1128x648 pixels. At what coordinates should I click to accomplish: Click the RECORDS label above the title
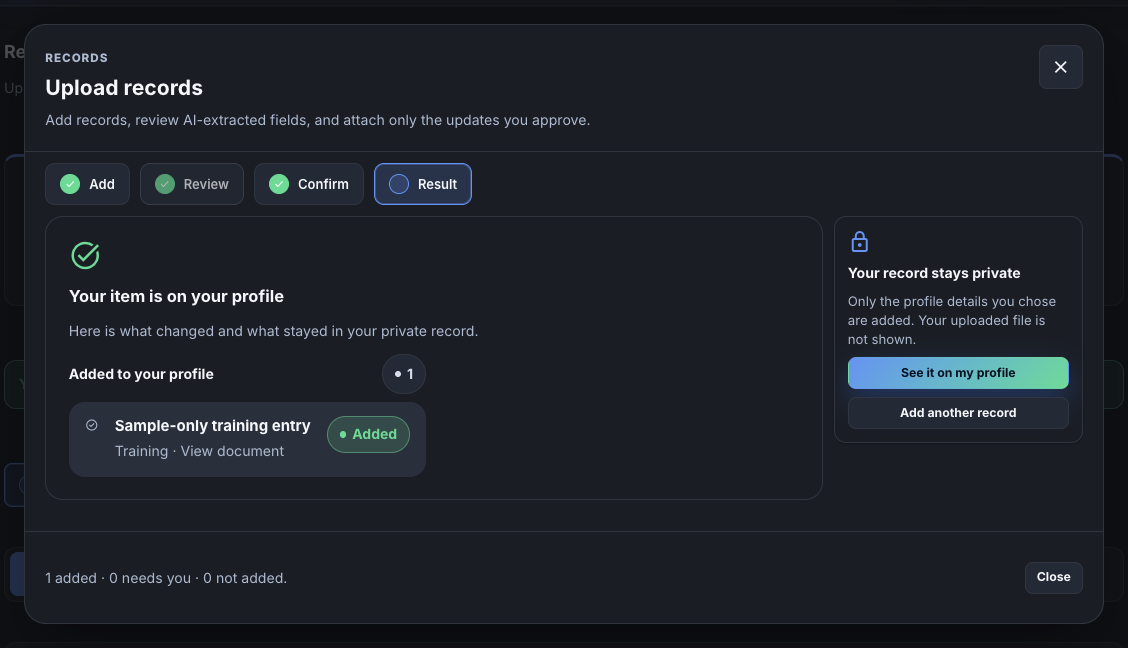pos(76,58)
